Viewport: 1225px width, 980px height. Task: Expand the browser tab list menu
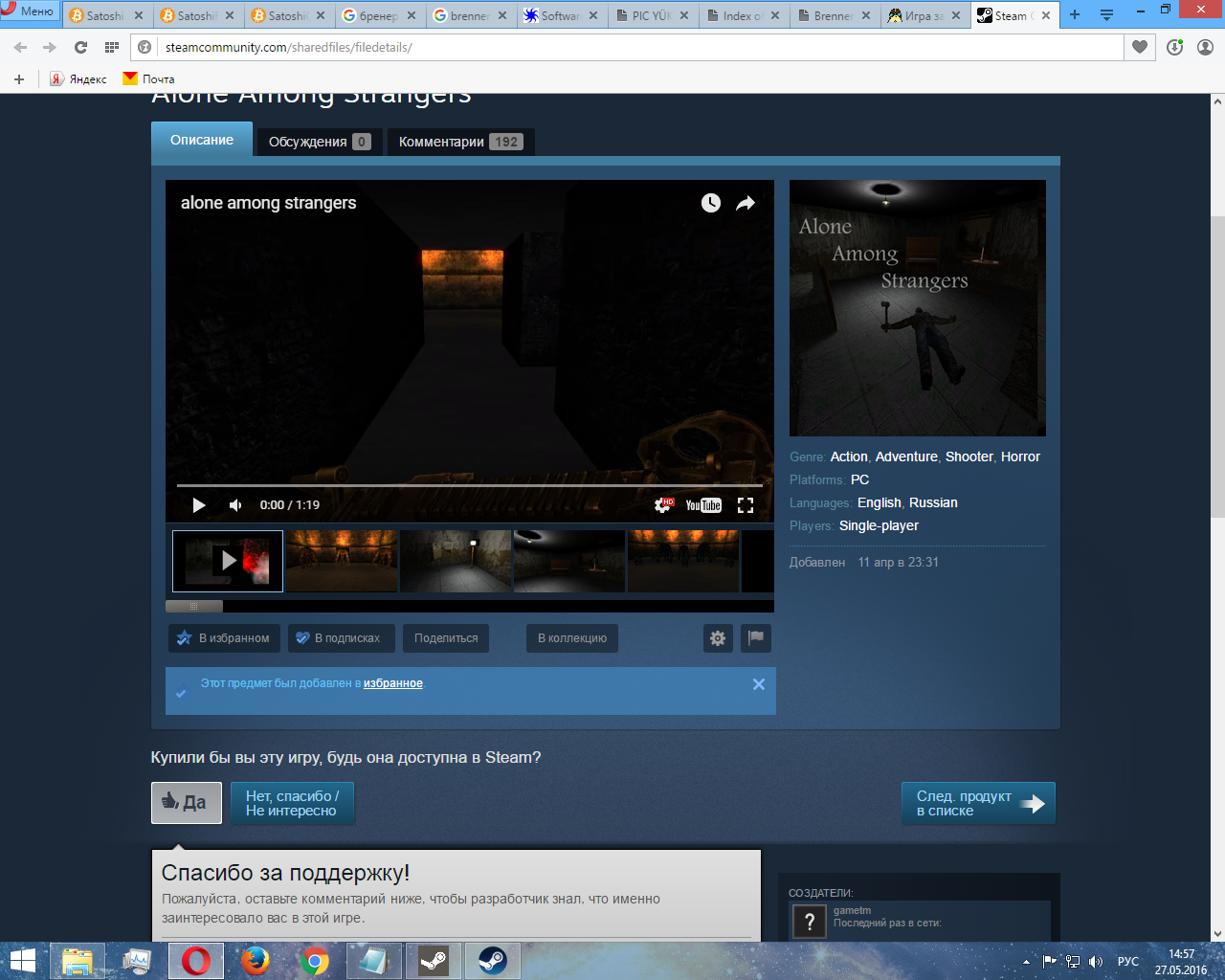pos(1106,15)
